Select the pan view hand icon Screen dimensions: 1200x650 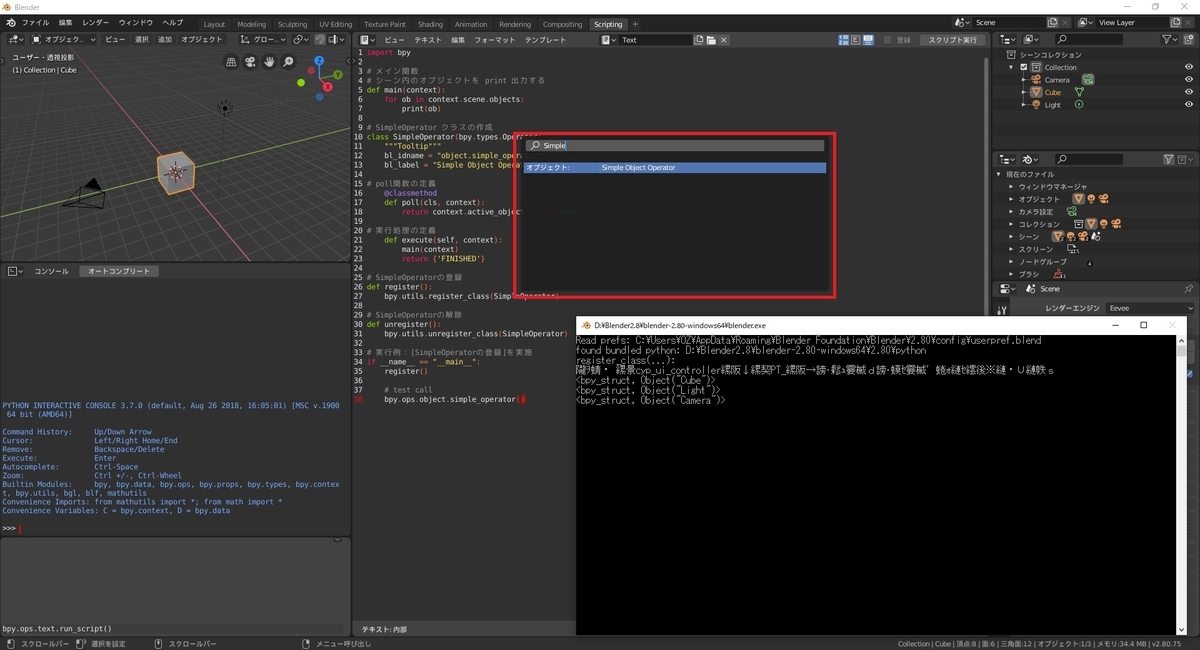[x=270, y=62]
